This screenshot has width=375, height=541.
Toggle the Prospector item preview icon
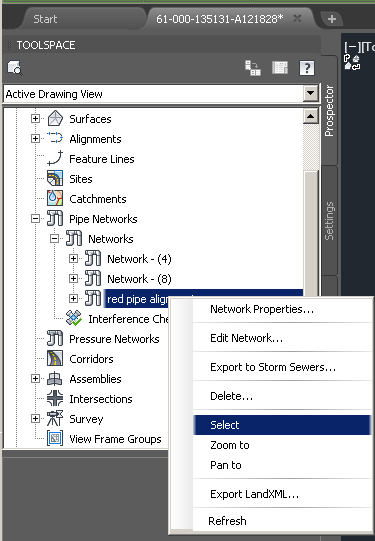tap(253, 68)
